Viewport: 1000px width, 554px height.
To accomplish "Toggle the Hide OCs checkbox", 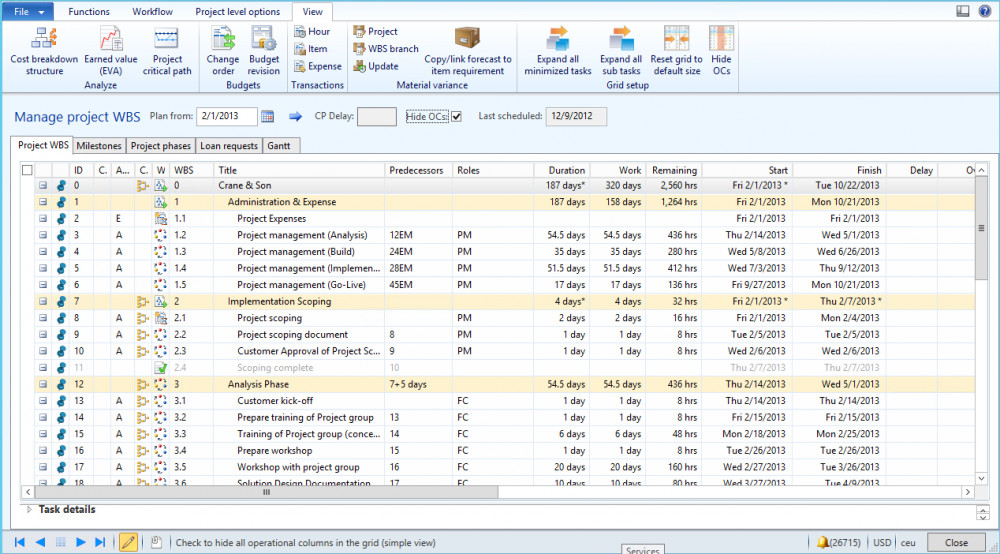I will click(x=456, y=117).
